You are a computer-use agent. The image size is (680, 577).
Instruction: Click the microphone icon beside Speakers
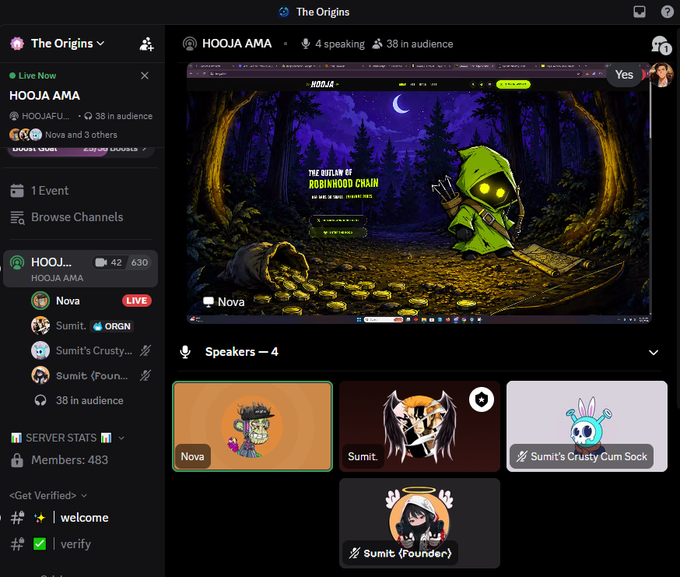tap(185, 352)
